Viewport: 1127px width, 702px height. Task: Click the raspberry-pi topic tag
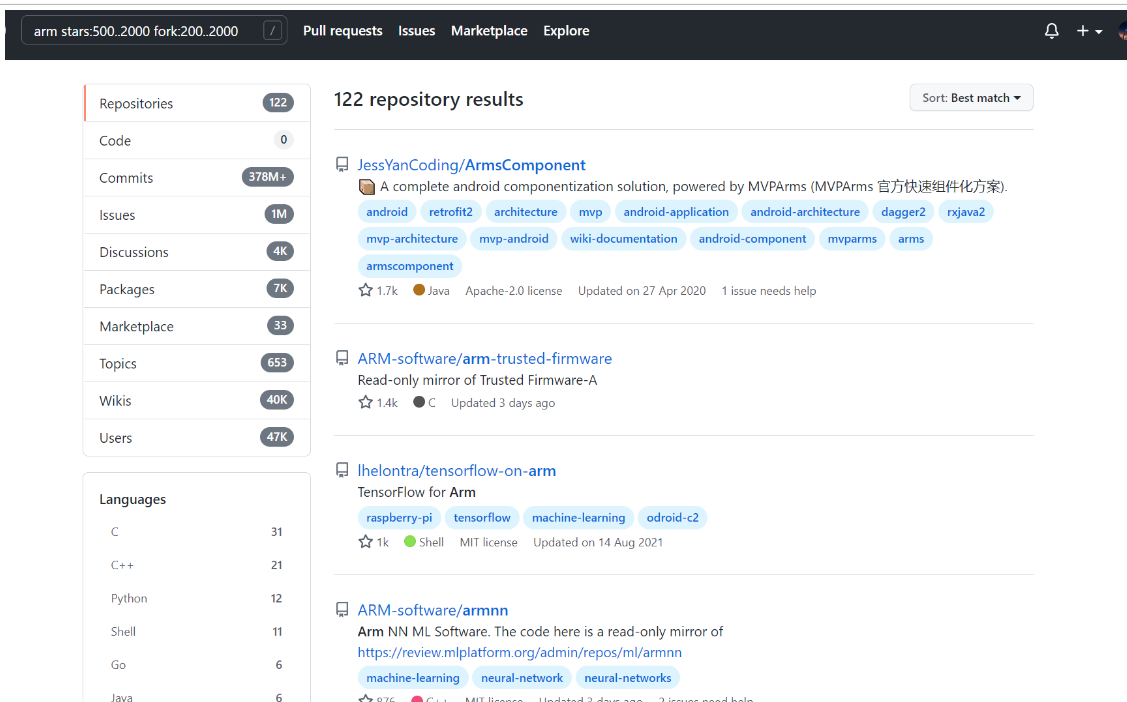[x=399, y=517]
